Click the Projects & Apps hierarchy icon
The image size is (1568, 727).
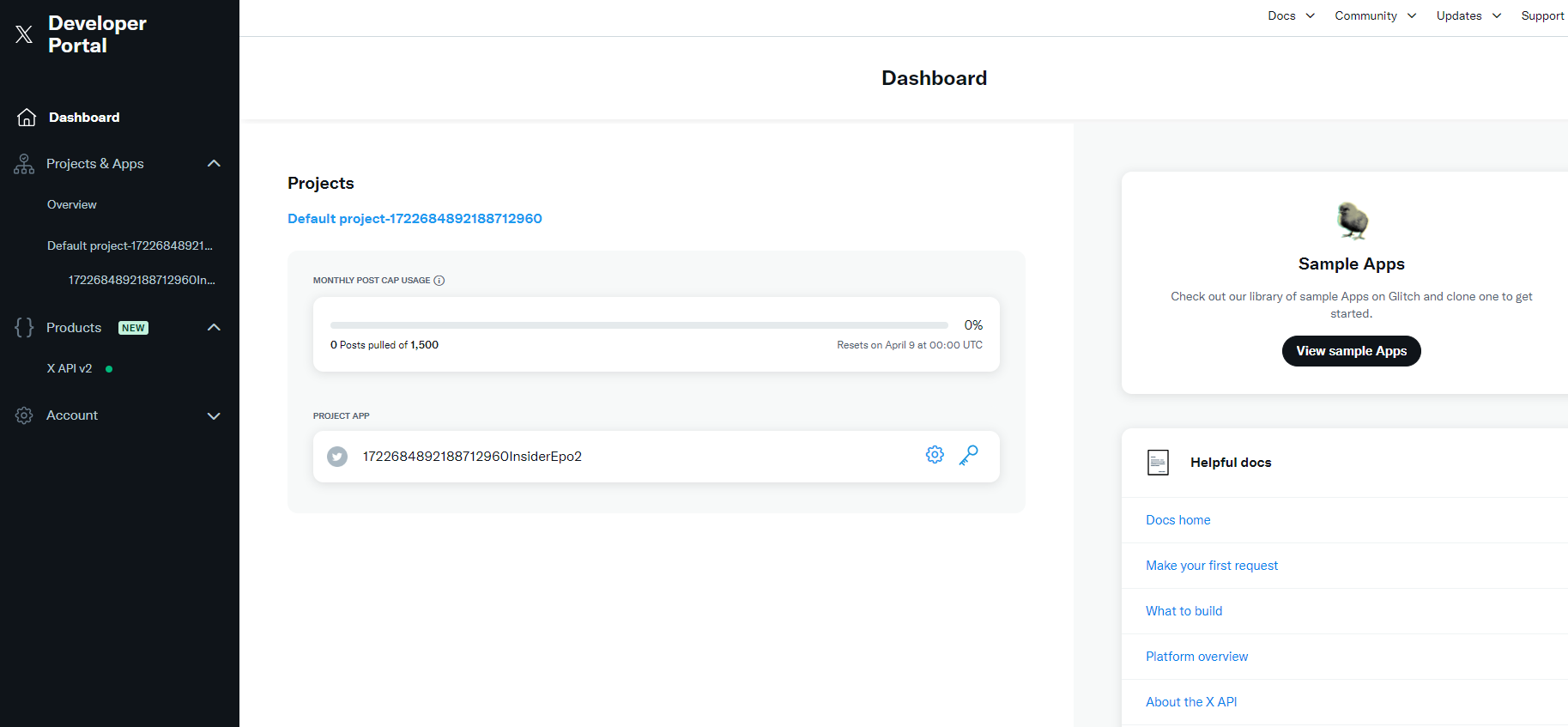pyautogui.click(x=24, y=164)
